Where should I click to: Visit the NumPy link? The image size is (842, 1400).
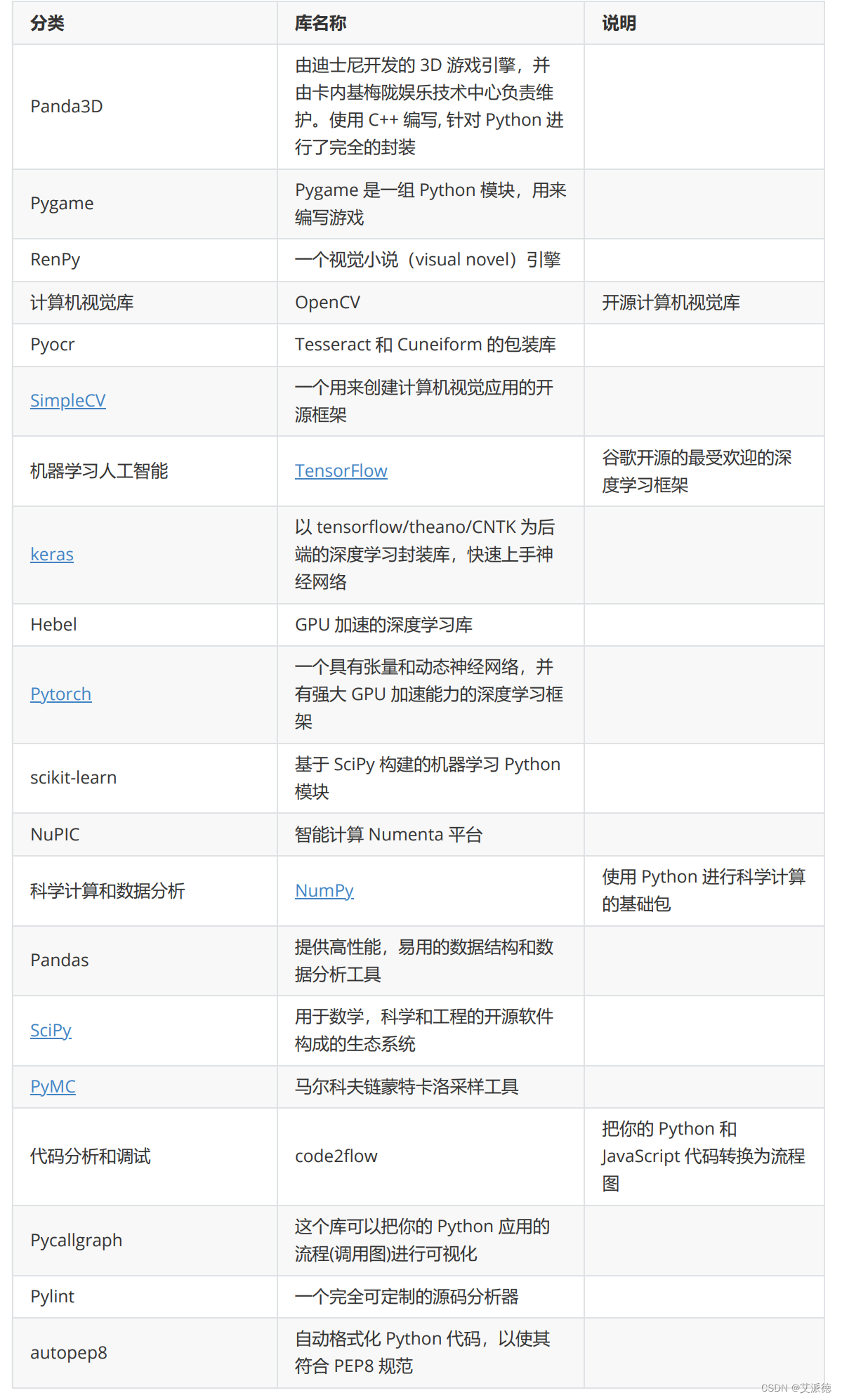[x=324, y=890]
